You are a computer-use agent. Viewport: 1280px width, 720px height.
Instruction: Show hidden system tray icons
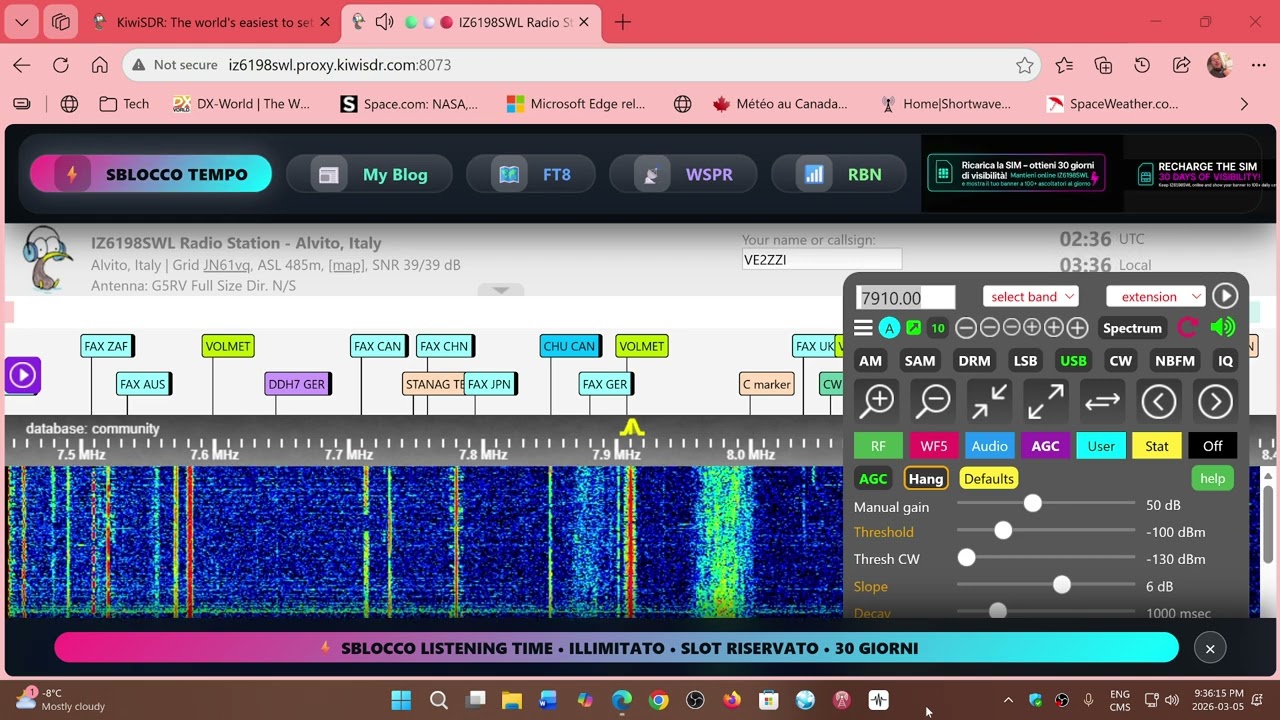coord(1008,700)
